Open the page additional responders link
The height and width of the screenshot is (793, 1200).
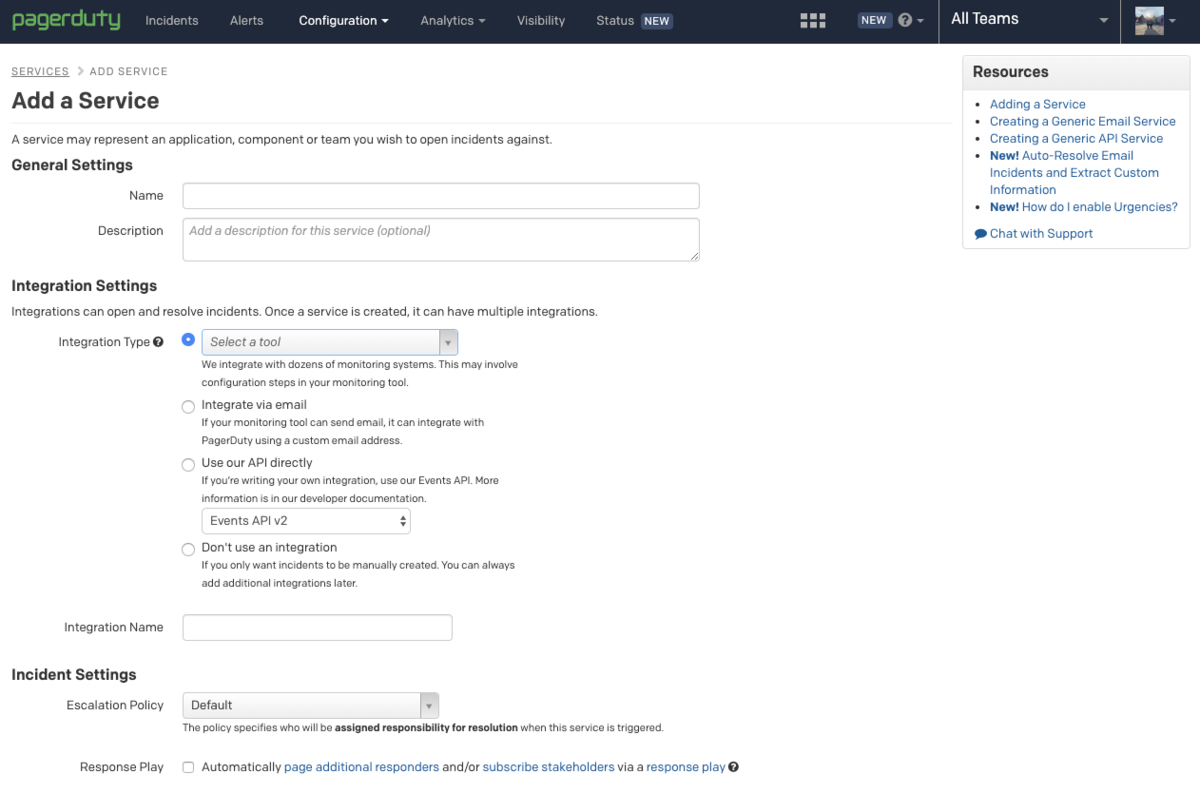point(361,767)
